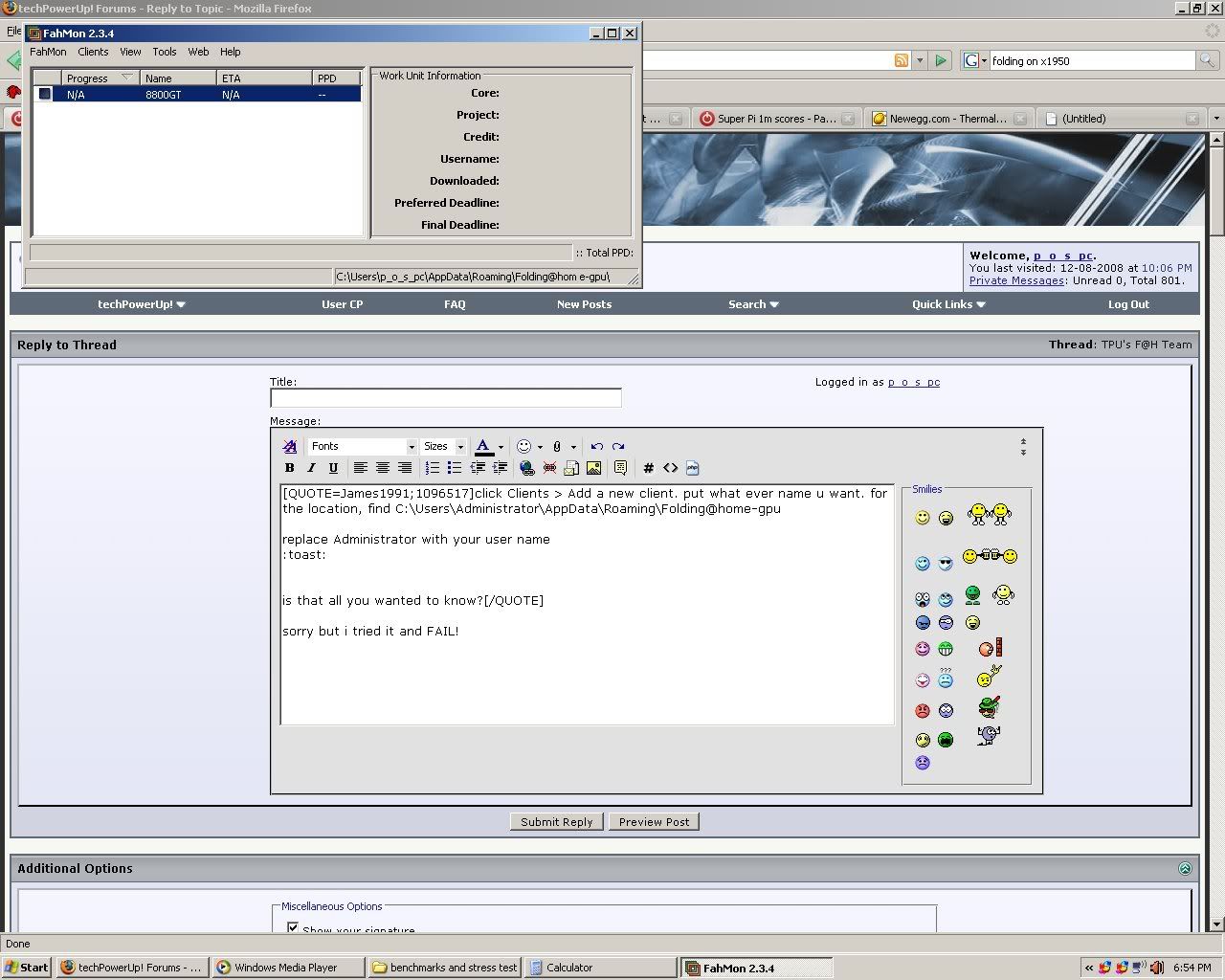The image size is (1225, 980).
Task: Click the User CP link
Action: (343, 304)
